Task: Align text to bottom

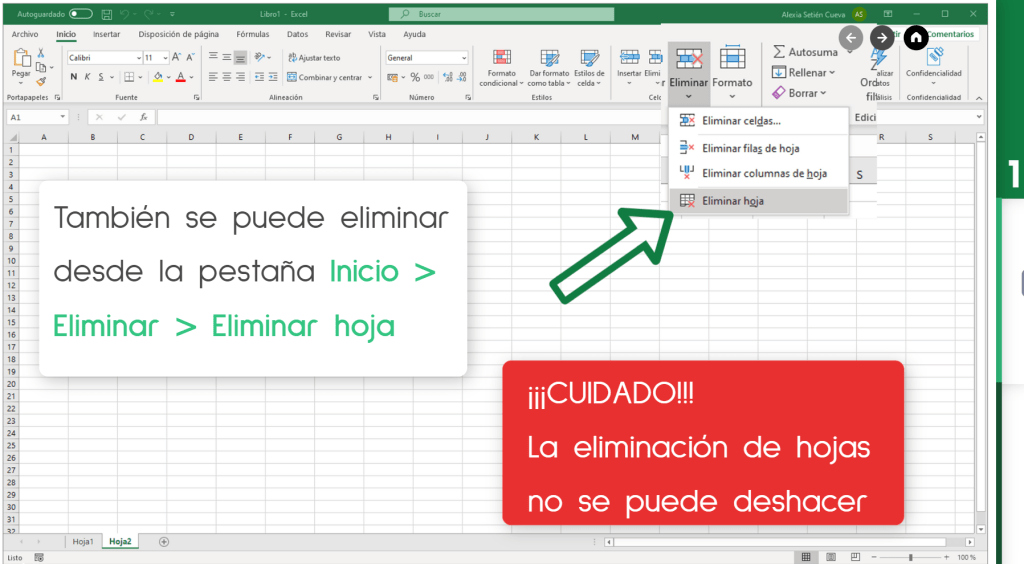Action: (x=240, y=57)
